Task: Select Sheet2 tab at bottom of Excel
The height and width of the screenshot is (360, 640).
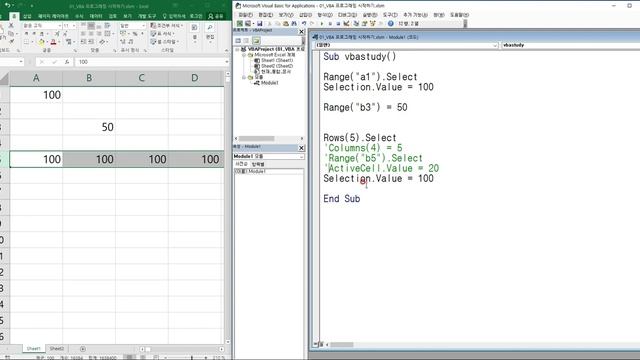Action: [57, 349]
